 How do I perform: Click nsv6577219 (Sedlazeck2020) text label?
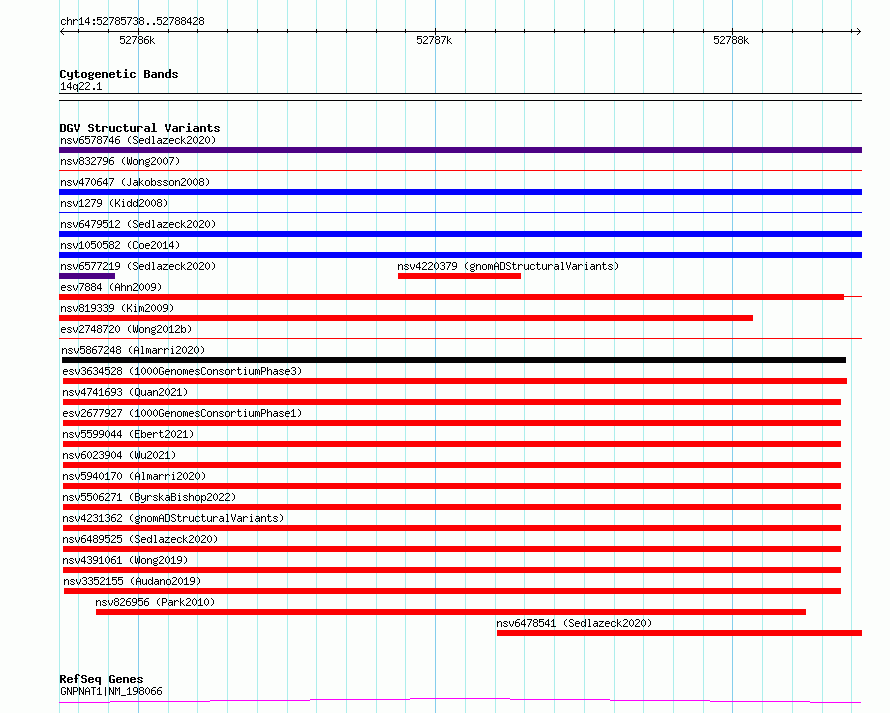pyautogui.click(x=138, y=266)
